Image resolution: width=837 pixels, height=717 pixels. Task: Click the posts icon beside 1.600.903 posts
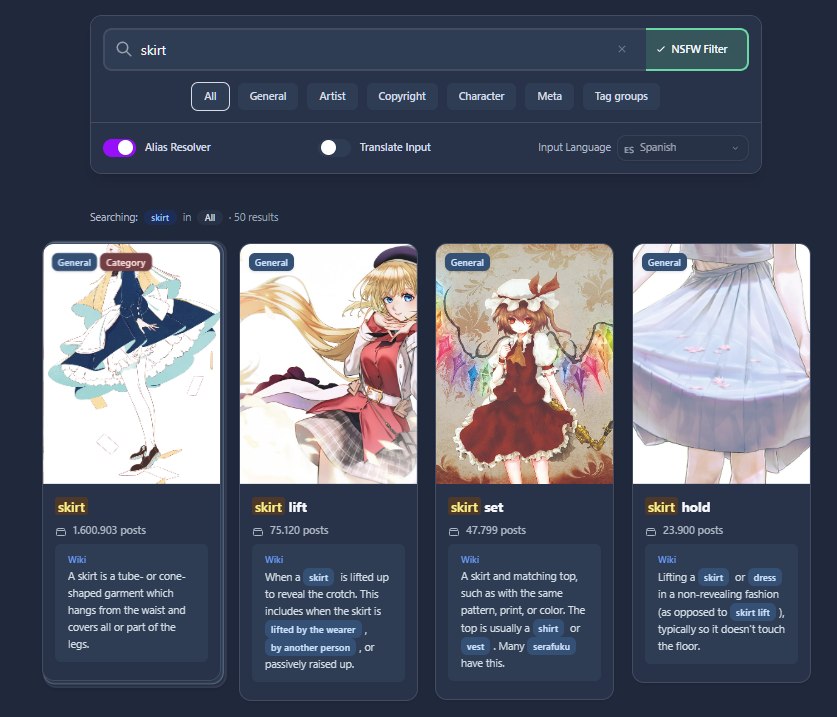(x=61, y=531)
